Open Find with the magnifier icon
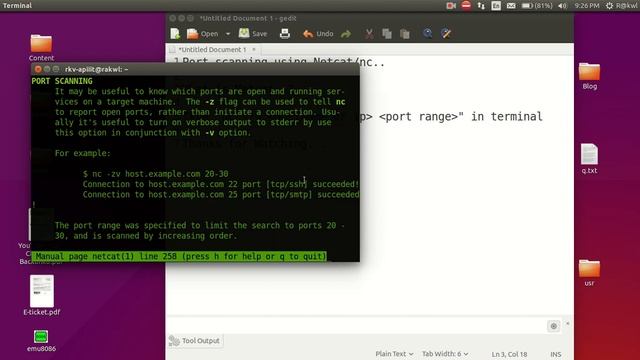This screenshot has width=640, height=360. pos(428,34)
